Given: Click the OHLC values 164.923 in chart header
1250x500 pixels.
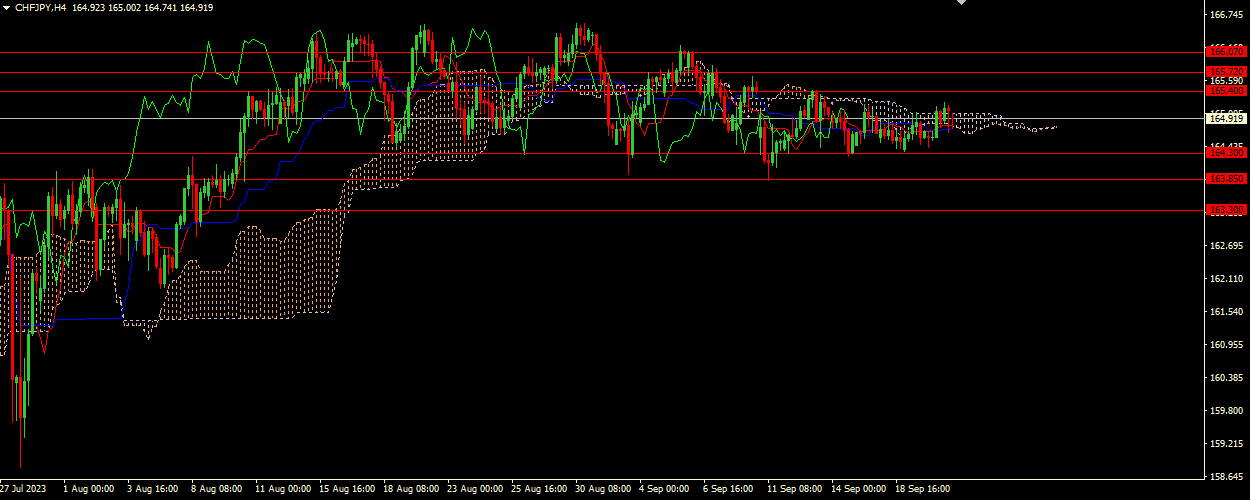Looking at the screenshot, I should 91,7.
